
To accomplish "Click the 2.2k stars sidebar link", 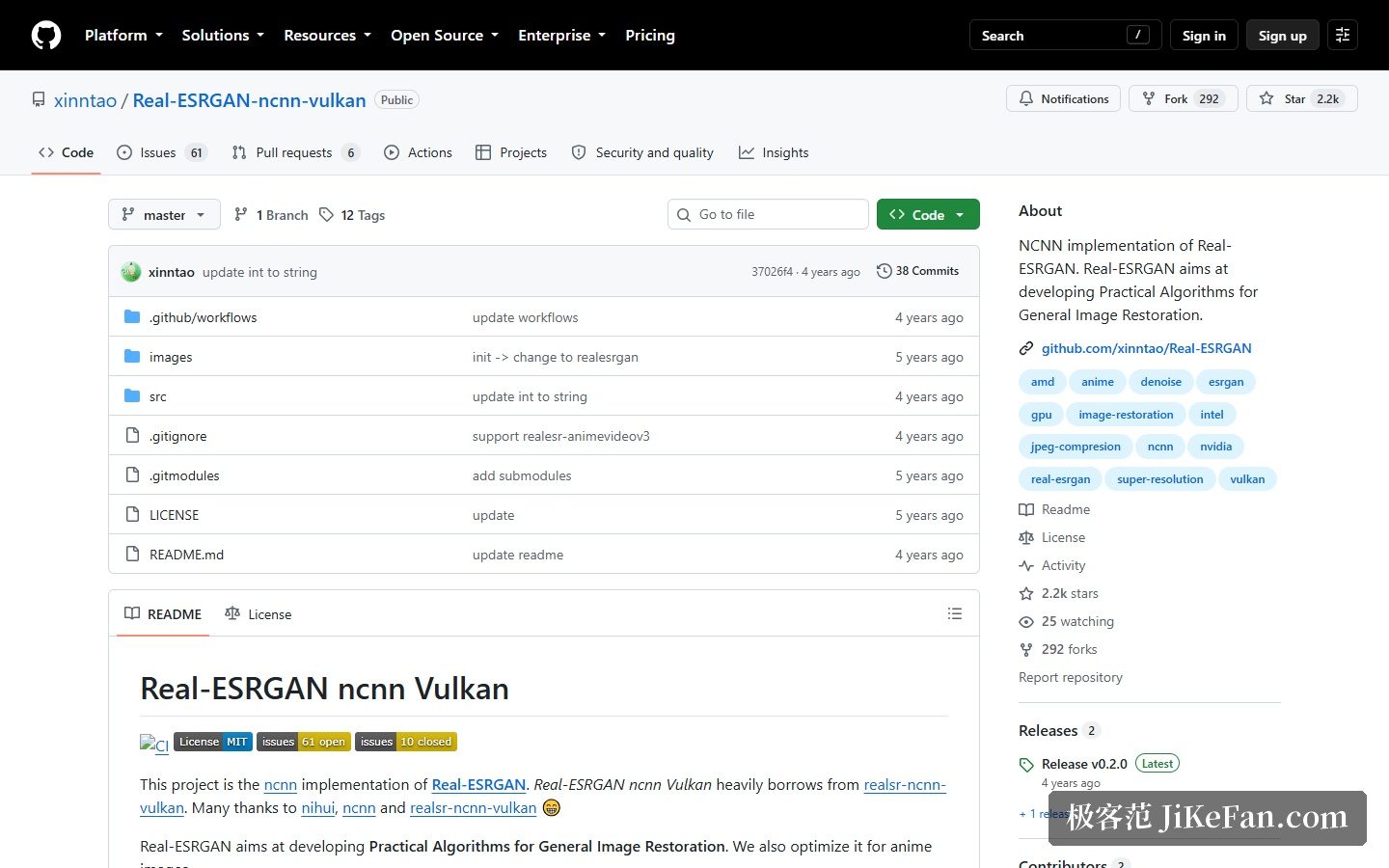I will (x=1058, y=594).
